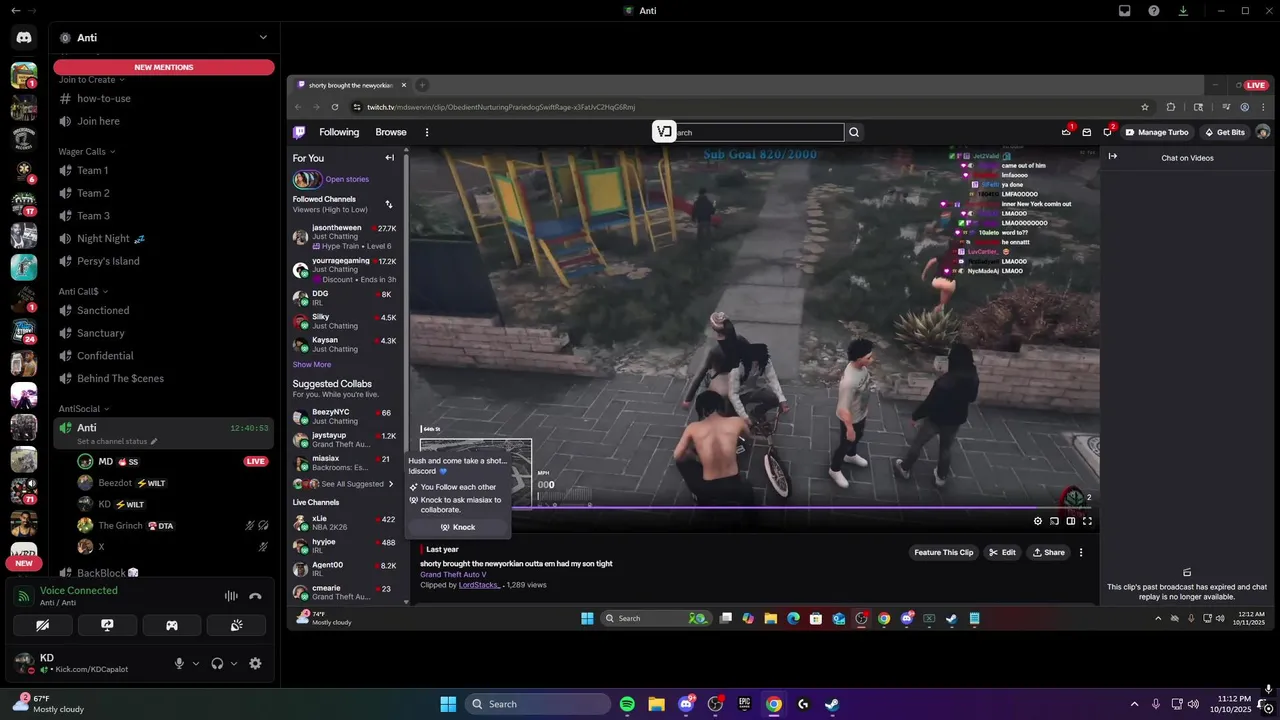Viewport: 1280px width, 720px height.
Task: Collapse the For You sidebar arrow
Action: tap(390, 158)
